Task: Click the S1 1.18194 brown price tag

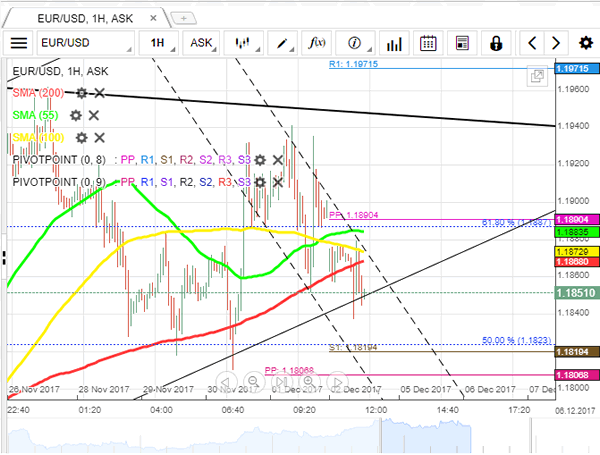Action: tap(577, 352)
